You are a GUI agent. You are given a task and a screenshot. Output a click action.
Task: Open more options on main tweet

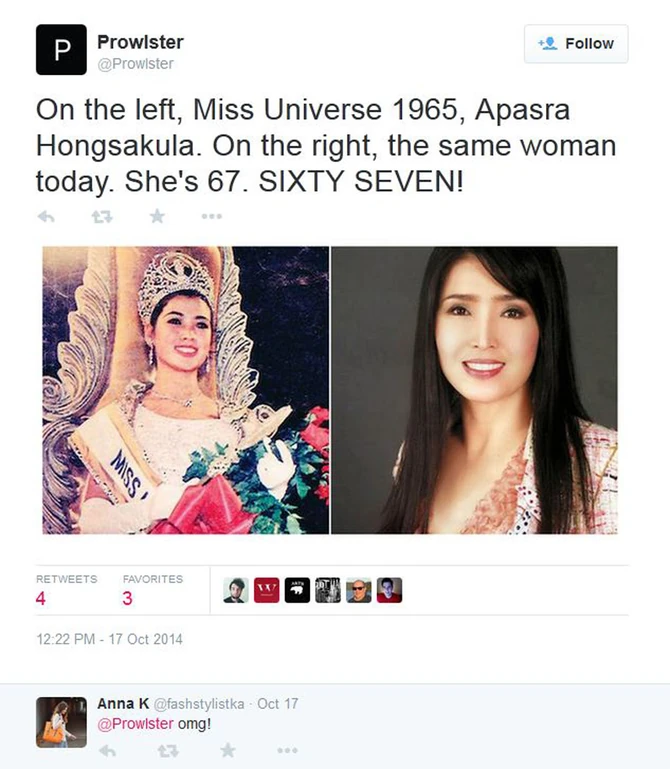tap(212, 216)
